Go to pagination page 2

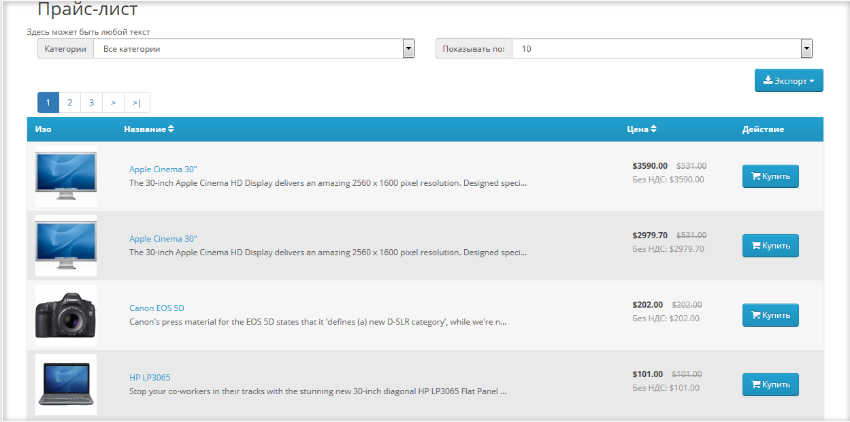pyautogui.click(x=70, y=103)
